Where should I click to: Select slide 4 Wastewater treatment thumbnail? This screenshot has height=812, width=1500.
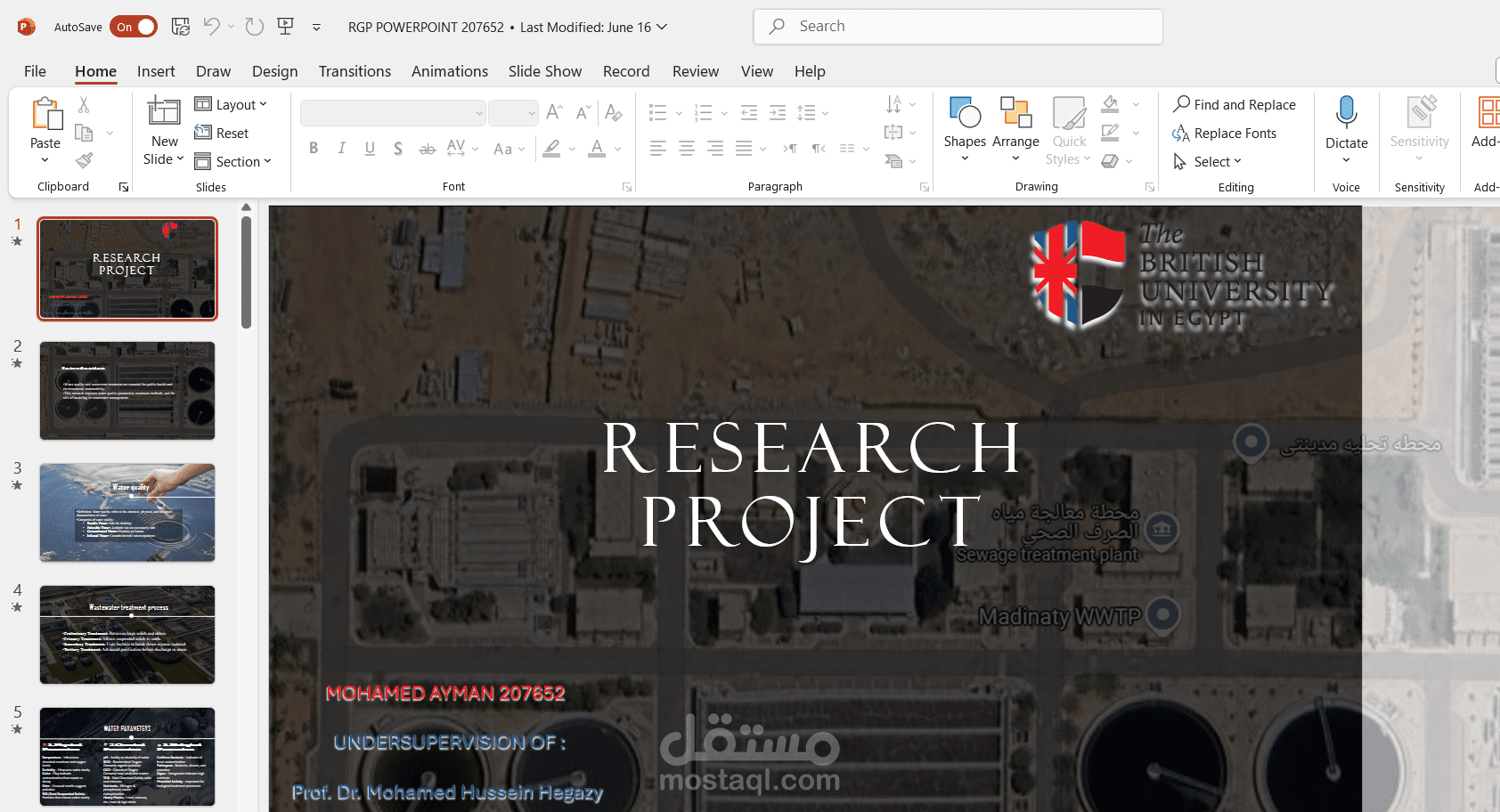(127, 635)
